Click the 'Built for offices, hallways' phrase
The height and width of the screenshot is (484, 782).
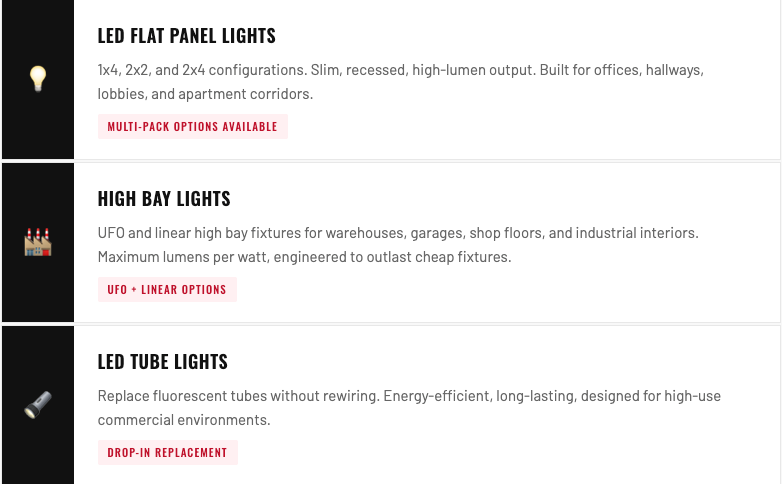pyautogui.click(x=621, y=70)
